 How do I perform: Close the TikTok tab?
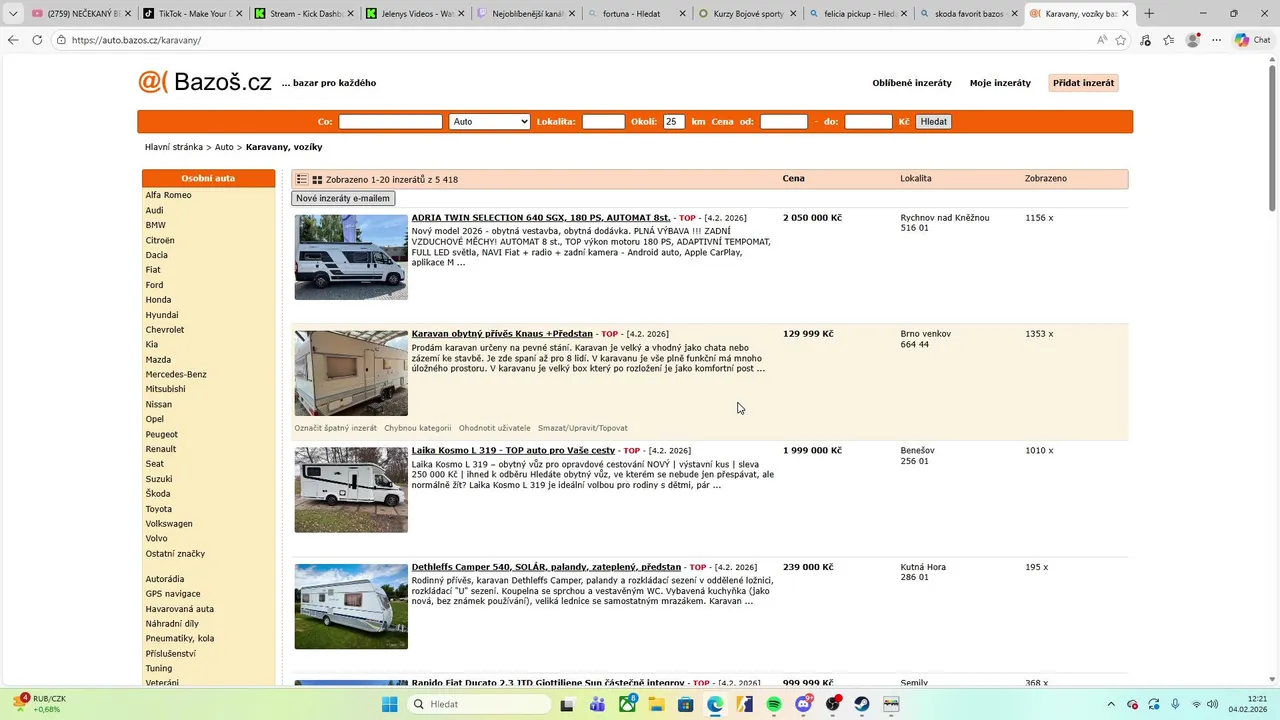point(239,14)
